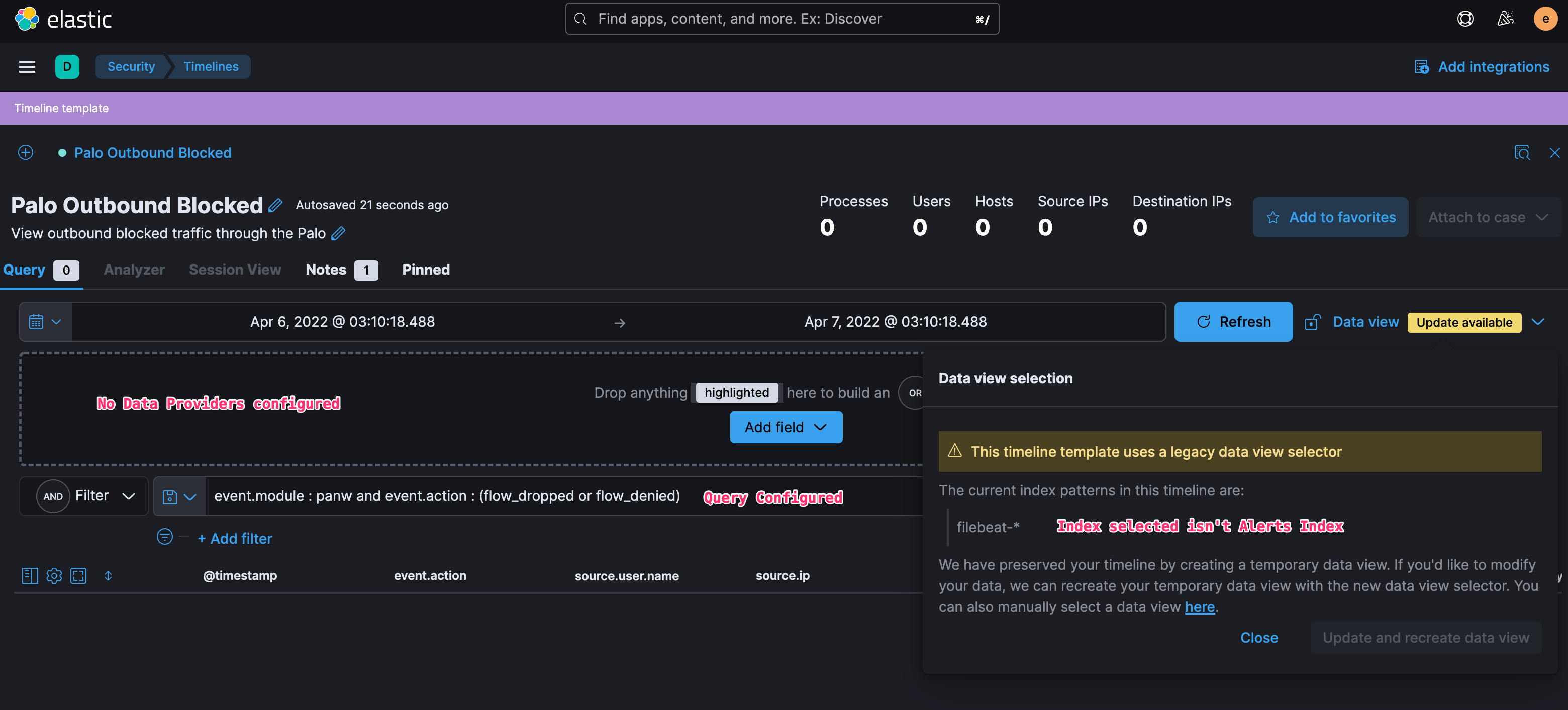Screen dimensions: 1568x710
Task: Toggle Add to favorites for this timeline
Action: click(x=1330, y=217)
